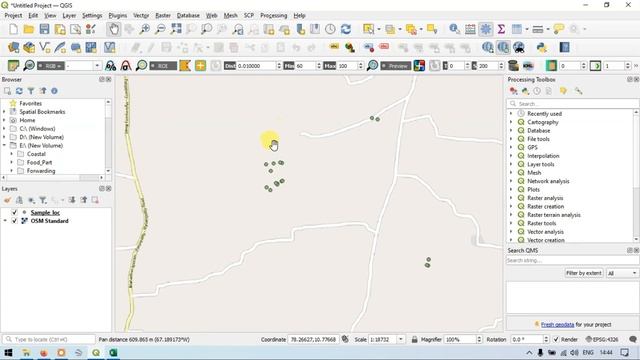
Task: Collapse the E:\ (New Volume) drive
Action: [4, 145]
